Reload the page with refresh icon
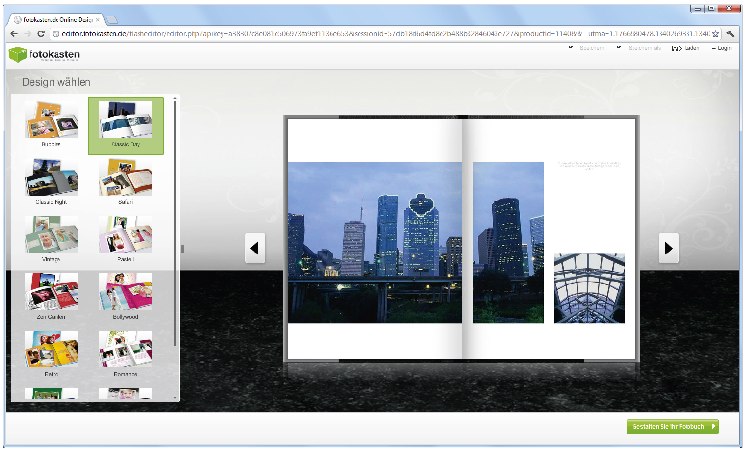 click(42, 33)
